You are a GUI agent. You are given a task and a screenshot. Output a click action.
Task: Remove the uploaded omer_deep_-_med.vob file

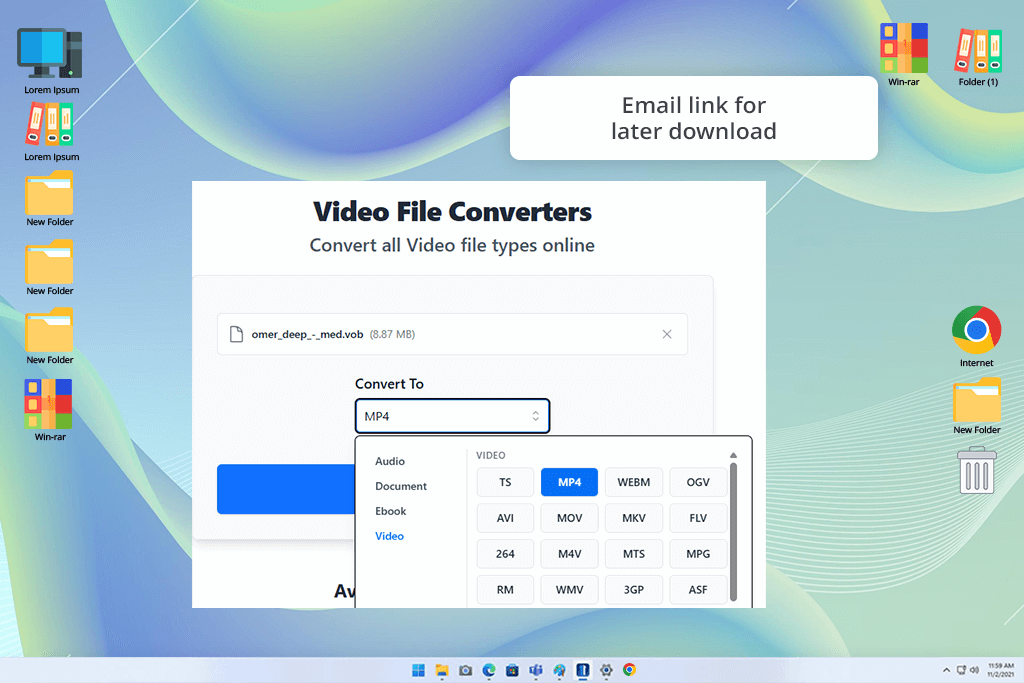point(667,334)
